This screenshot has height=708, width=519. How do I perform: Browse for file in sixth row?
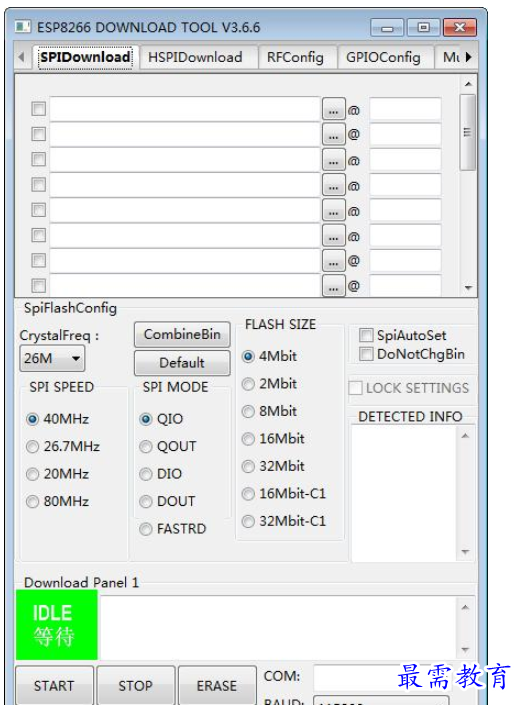click(334, 236)
